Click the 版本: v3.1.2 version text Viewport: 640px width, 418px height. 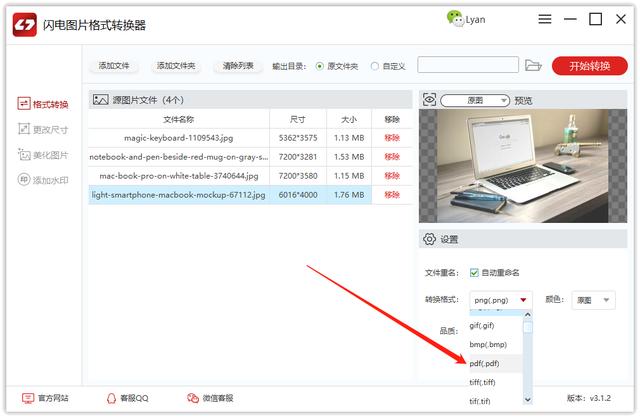pos(589,398)
